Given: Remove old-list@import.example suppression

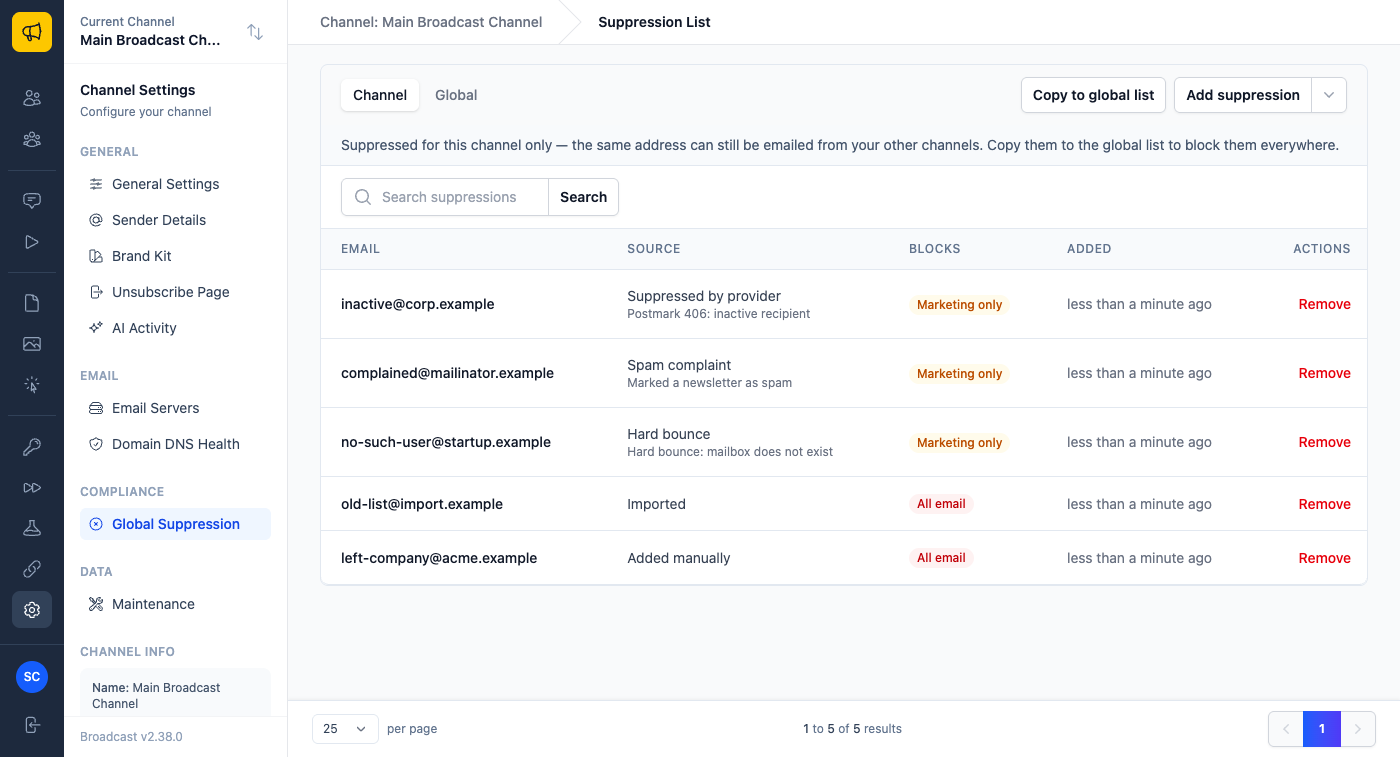Looking at the screenshot, I should pyautogui.click(x=1324, y=504).
